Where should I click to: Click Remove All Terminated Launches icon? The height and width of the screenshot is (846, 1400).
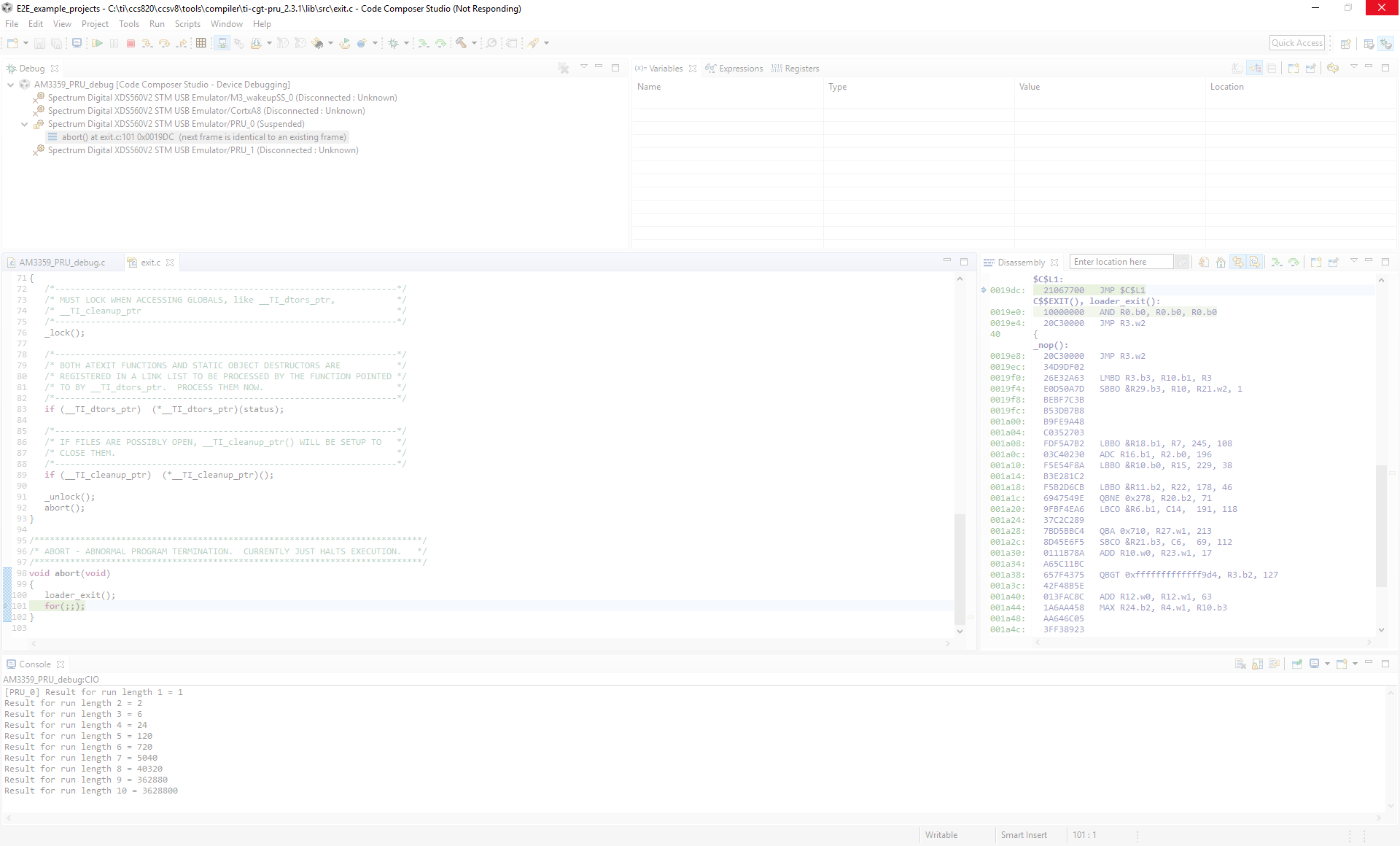(x=564, y=69)
